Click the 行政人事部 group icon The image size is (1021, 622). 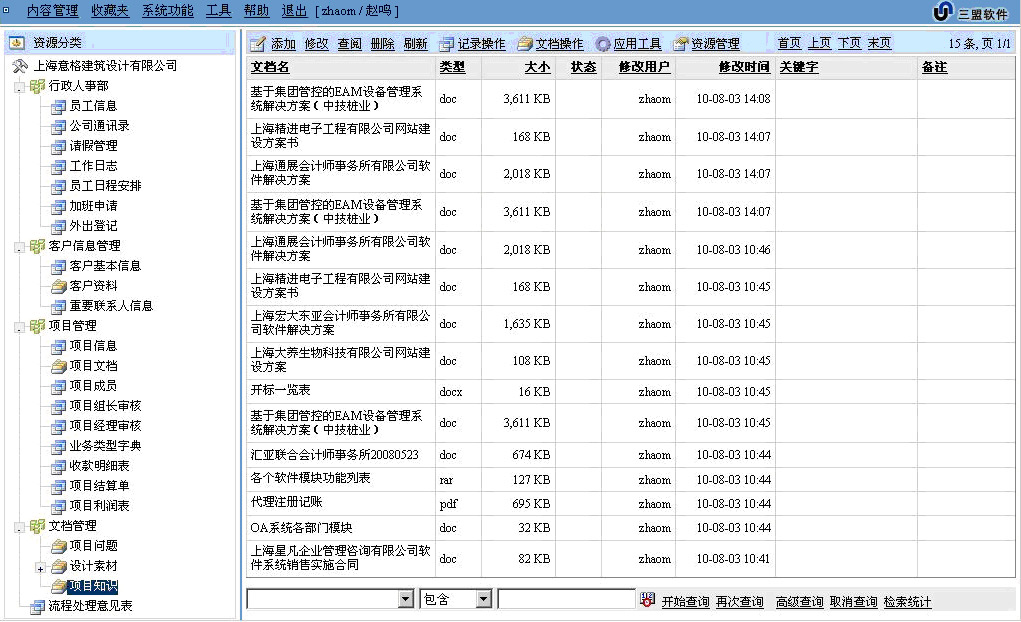(x=37, y=86)
